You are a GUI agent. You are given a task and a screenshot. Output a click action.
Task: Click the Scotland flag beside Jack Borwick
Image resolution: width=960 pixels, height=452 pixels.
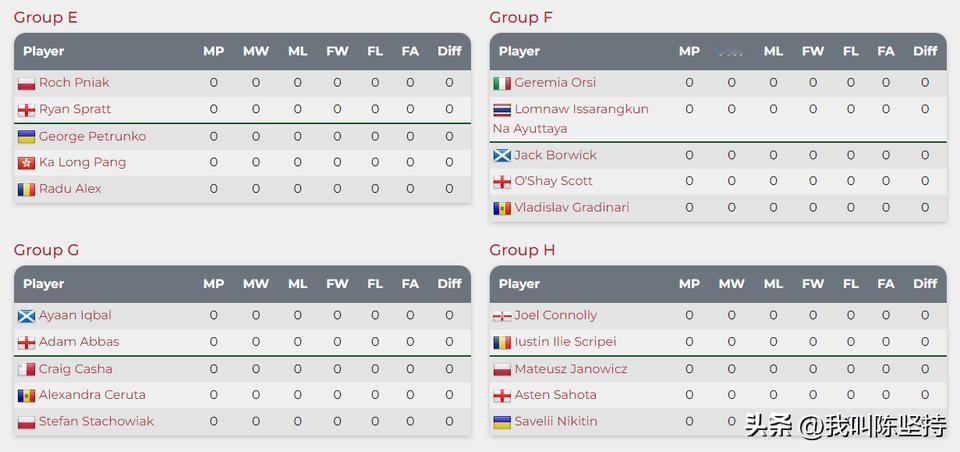click(x=502, y=156)
